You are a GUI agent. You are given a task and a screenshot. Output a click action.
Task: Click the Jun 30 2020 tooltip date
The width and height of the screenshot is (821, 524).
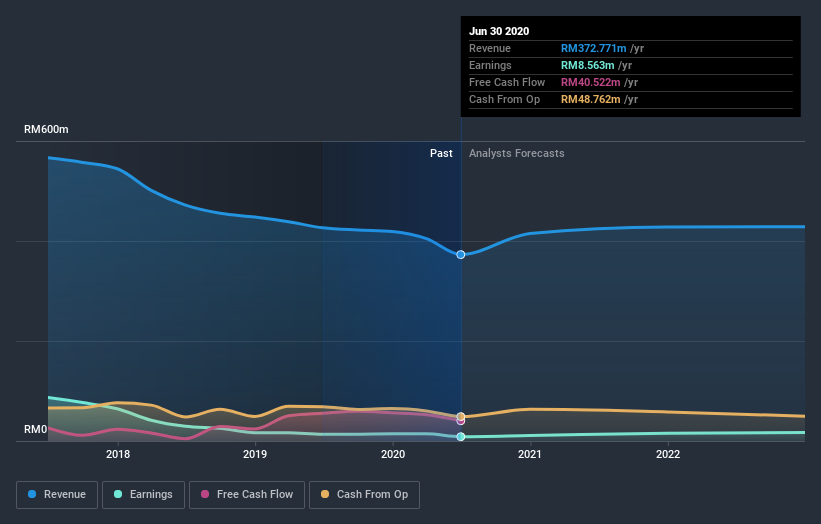(x=499, y=31)
